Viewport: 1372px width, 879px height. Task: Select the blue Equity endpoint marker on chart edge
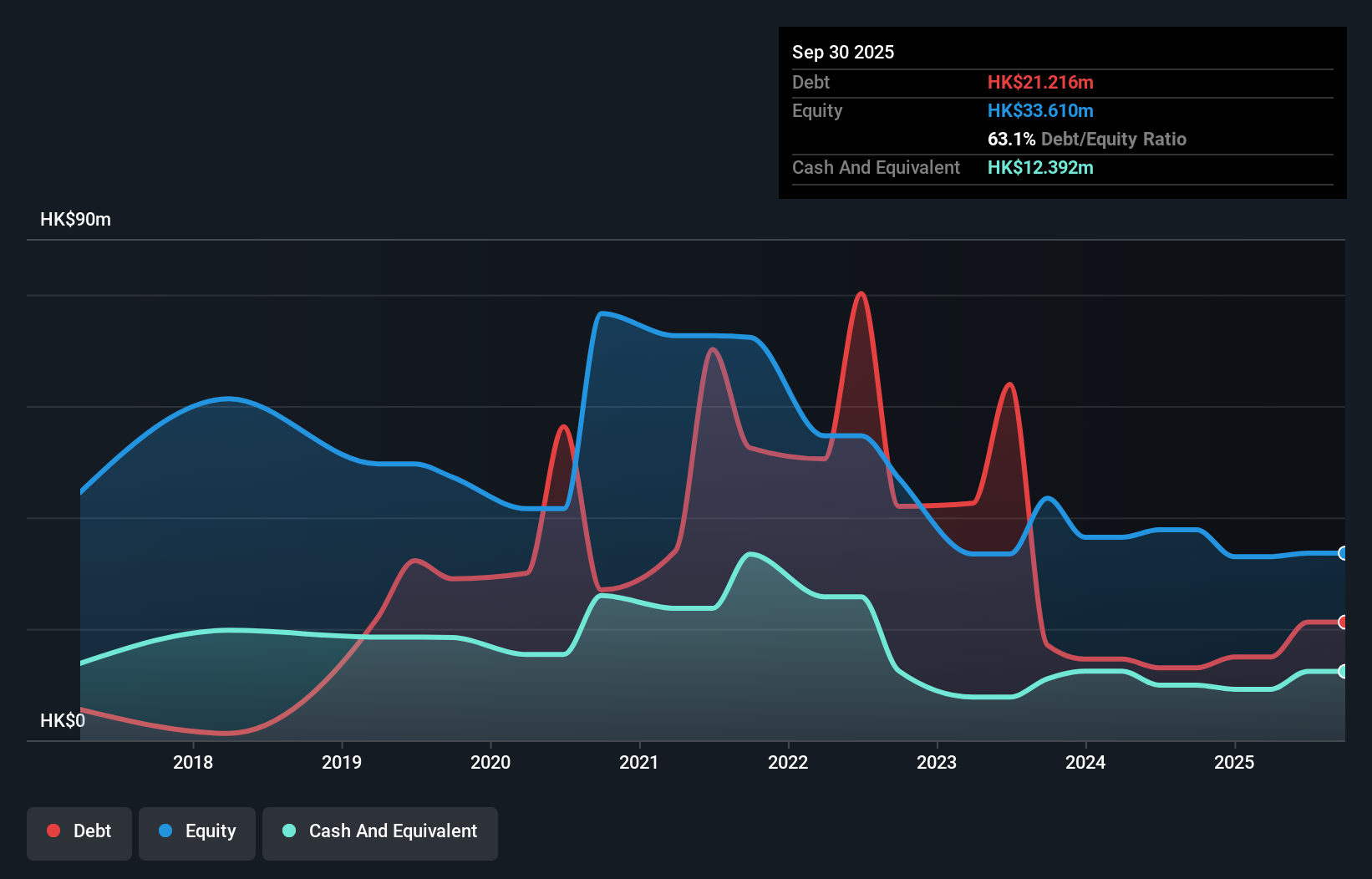[1341, 553]
